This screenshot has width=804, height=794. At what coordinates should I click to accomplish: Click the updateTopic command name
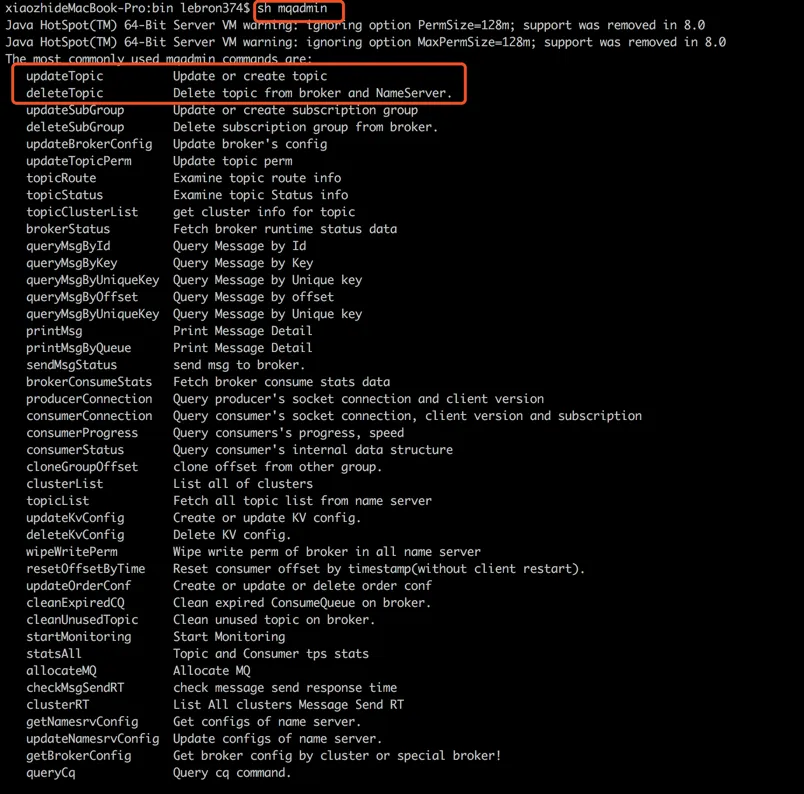click(65, 76)
